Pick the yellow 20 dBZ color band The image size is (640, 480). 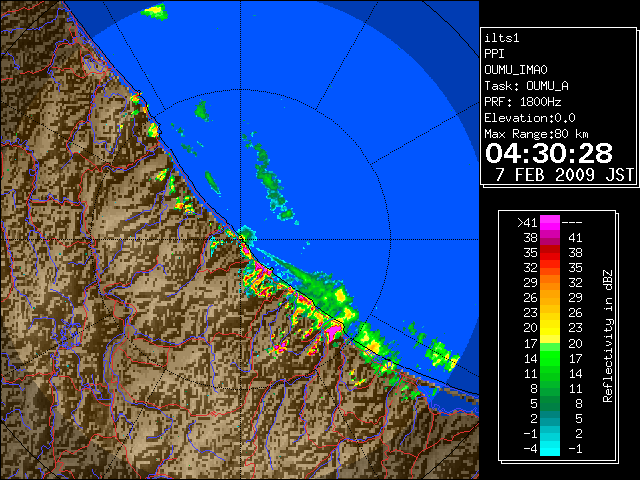click(550, 328)
